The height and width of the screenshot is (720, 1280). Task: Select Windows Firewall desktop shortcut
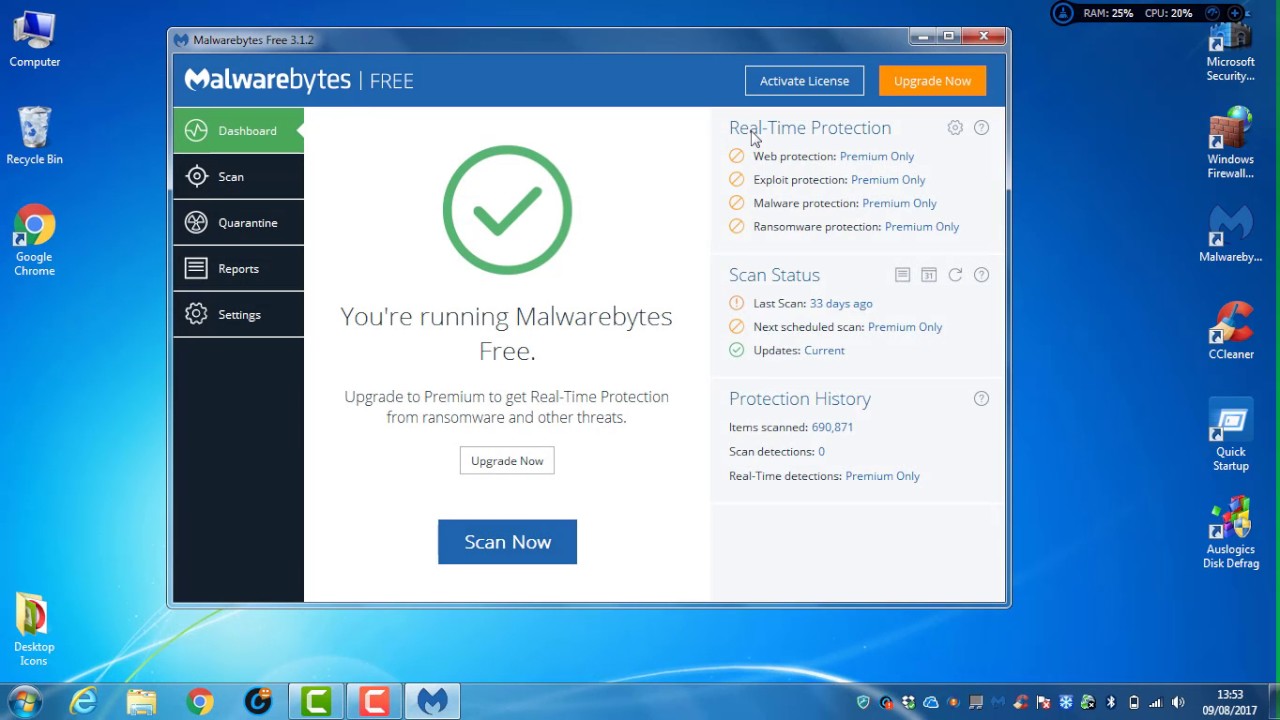click(x=1230, y=145)
